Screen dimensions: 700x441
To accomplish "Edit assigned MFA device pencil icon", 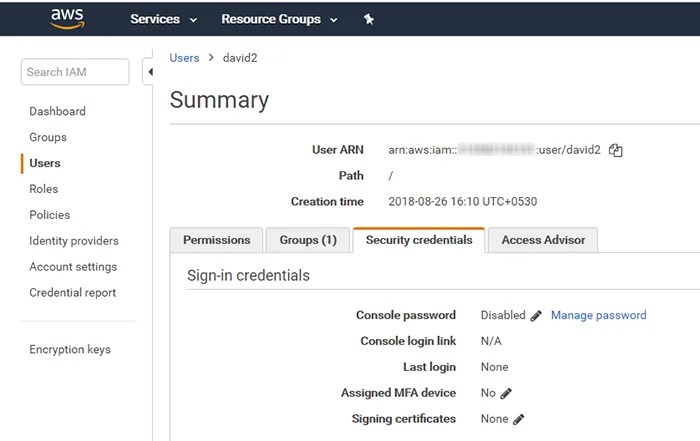I will click(x=506, y=393).
